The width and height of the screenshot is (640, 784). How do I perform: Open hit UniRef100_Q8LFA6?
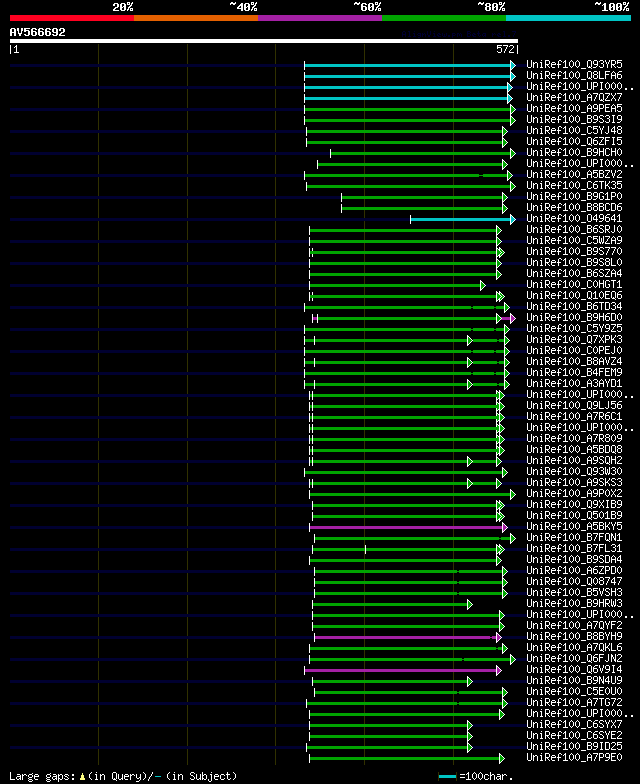[574, 76]
